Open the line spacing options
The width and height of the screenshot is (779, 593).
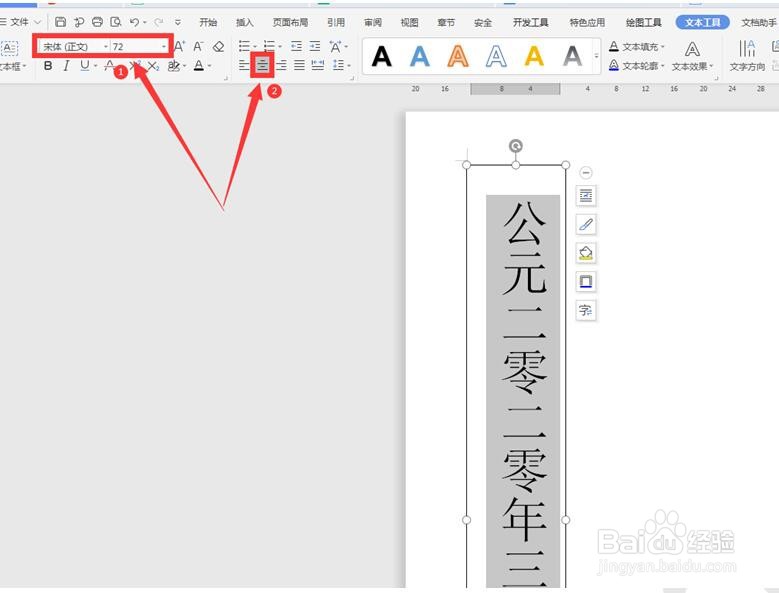339,65
